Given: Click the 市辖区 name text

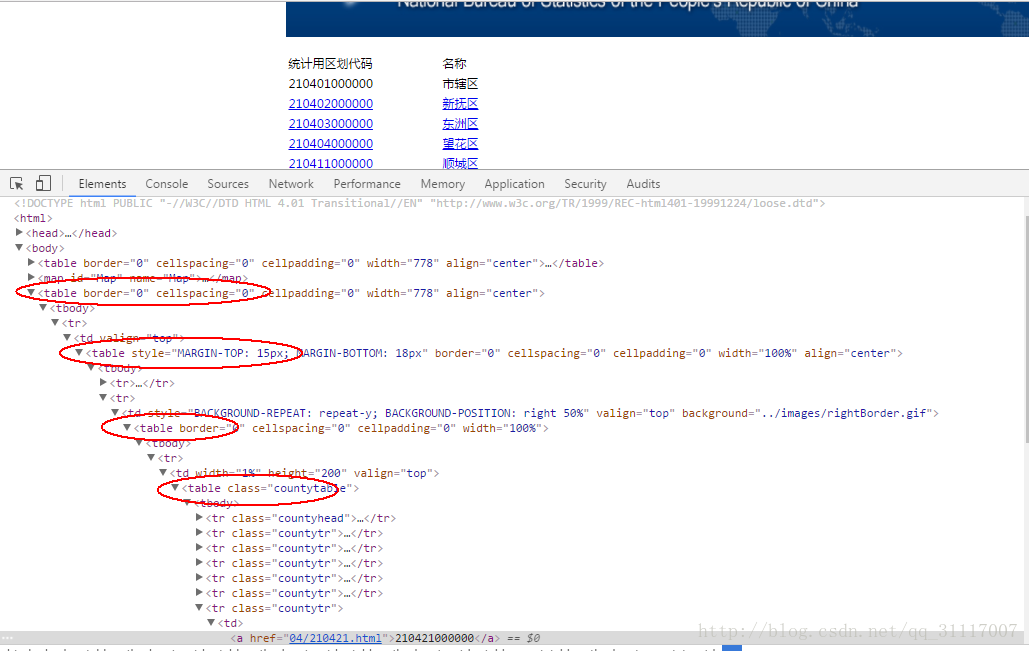Looking at the screenshot, I should 460,84.
